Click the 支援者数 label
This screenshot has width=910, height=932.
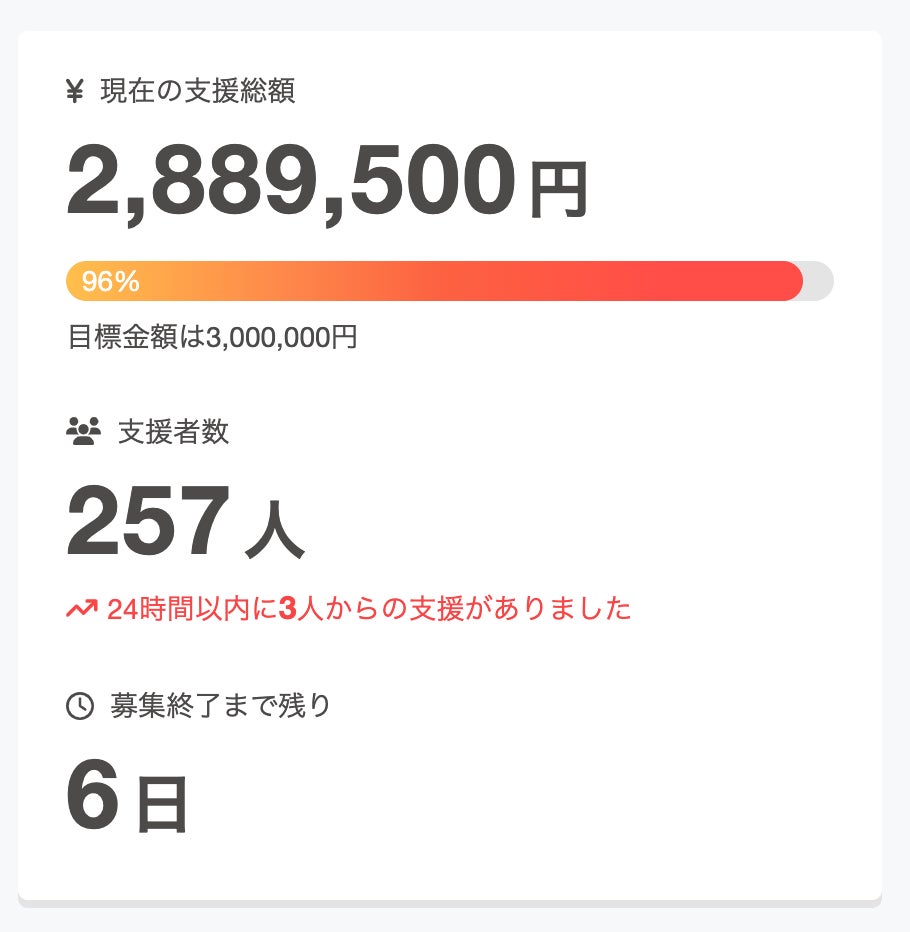pos(173,431)
